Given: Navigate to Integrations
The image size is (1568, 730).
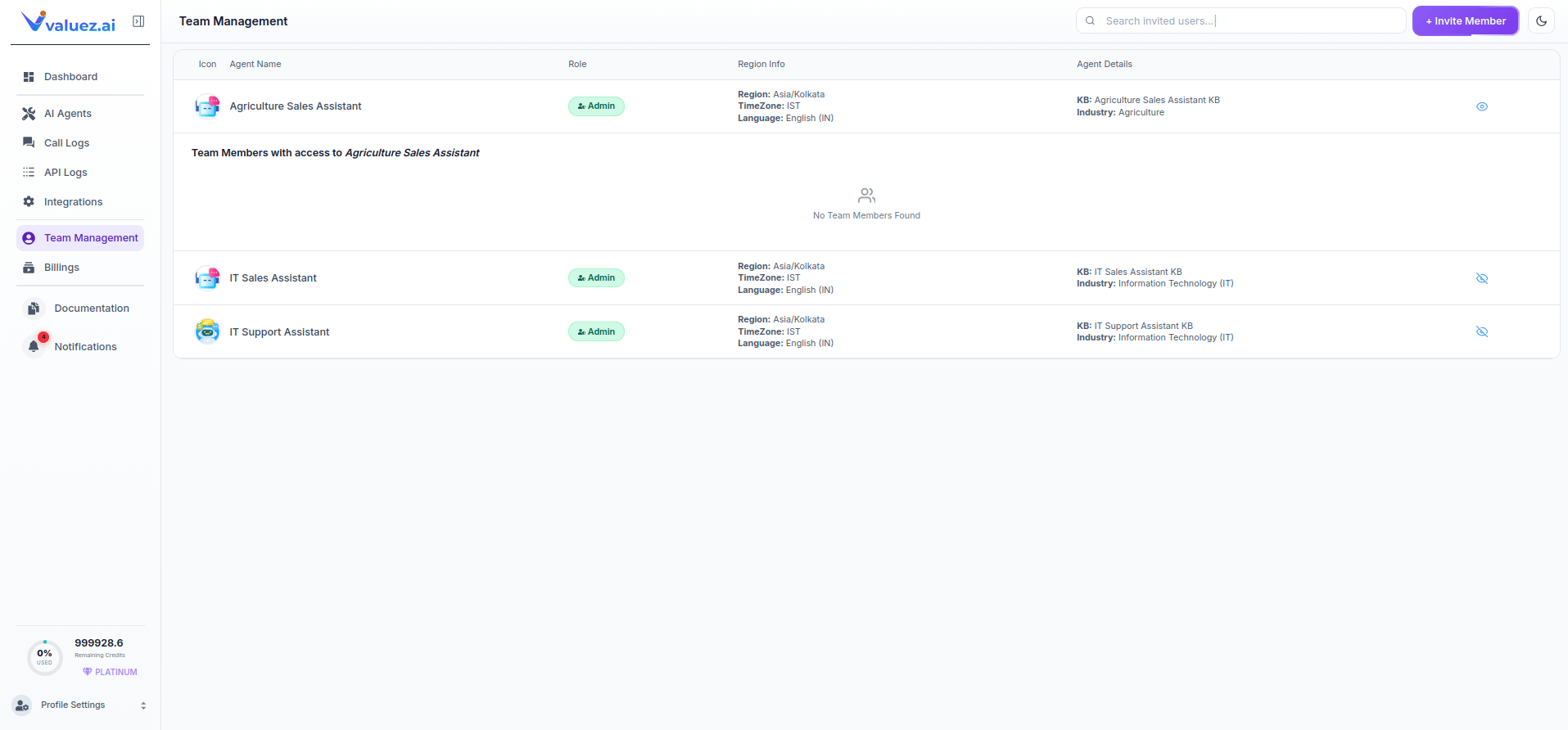Looking at the screenshot, I should [x=80, y=201].
